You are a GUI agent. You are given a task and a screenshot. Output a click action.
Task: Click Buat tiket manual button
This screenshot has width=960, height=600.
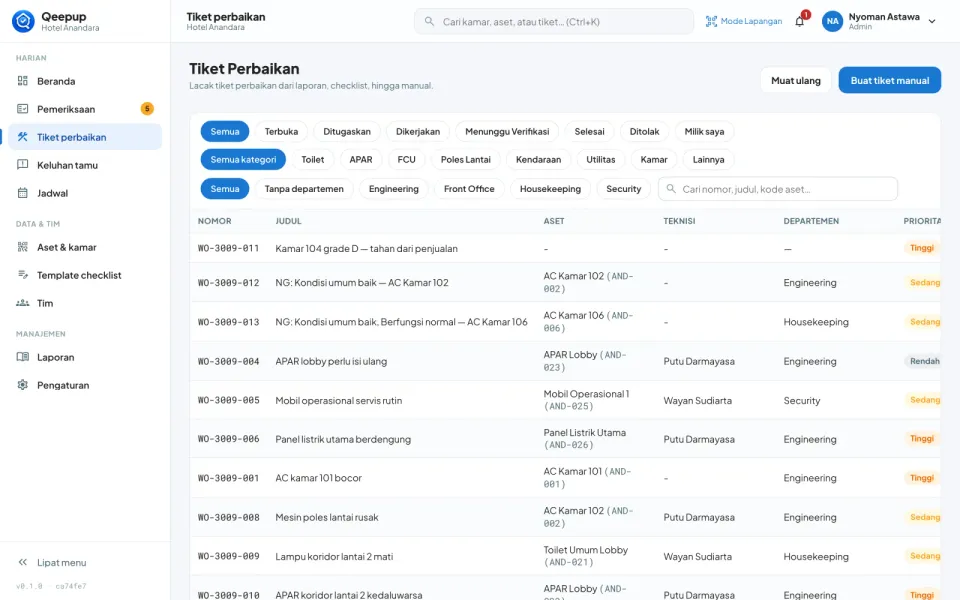click(890, 80)
